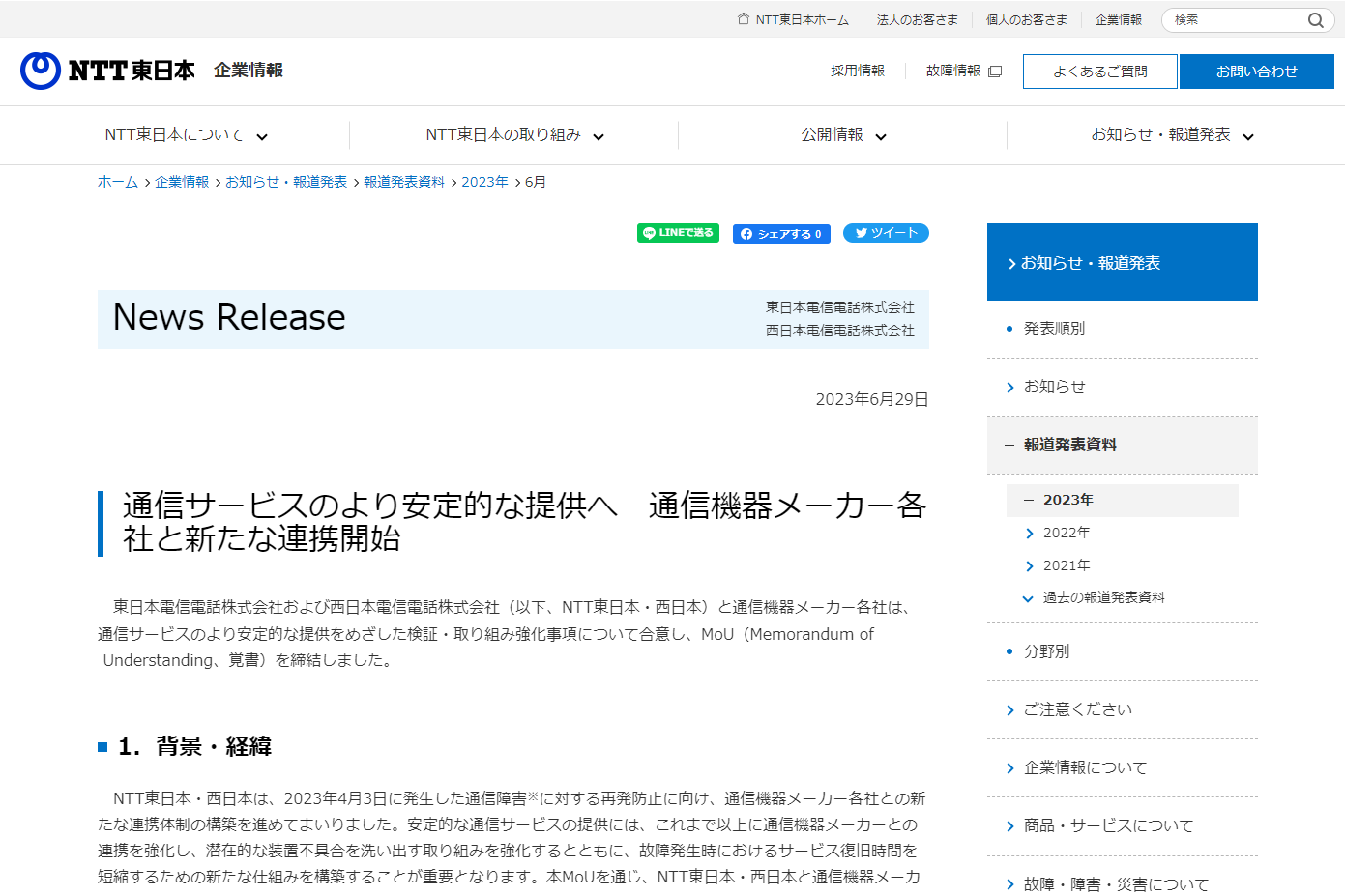
Task: Click the search magnifier icon
Action: coord(1316,19)
